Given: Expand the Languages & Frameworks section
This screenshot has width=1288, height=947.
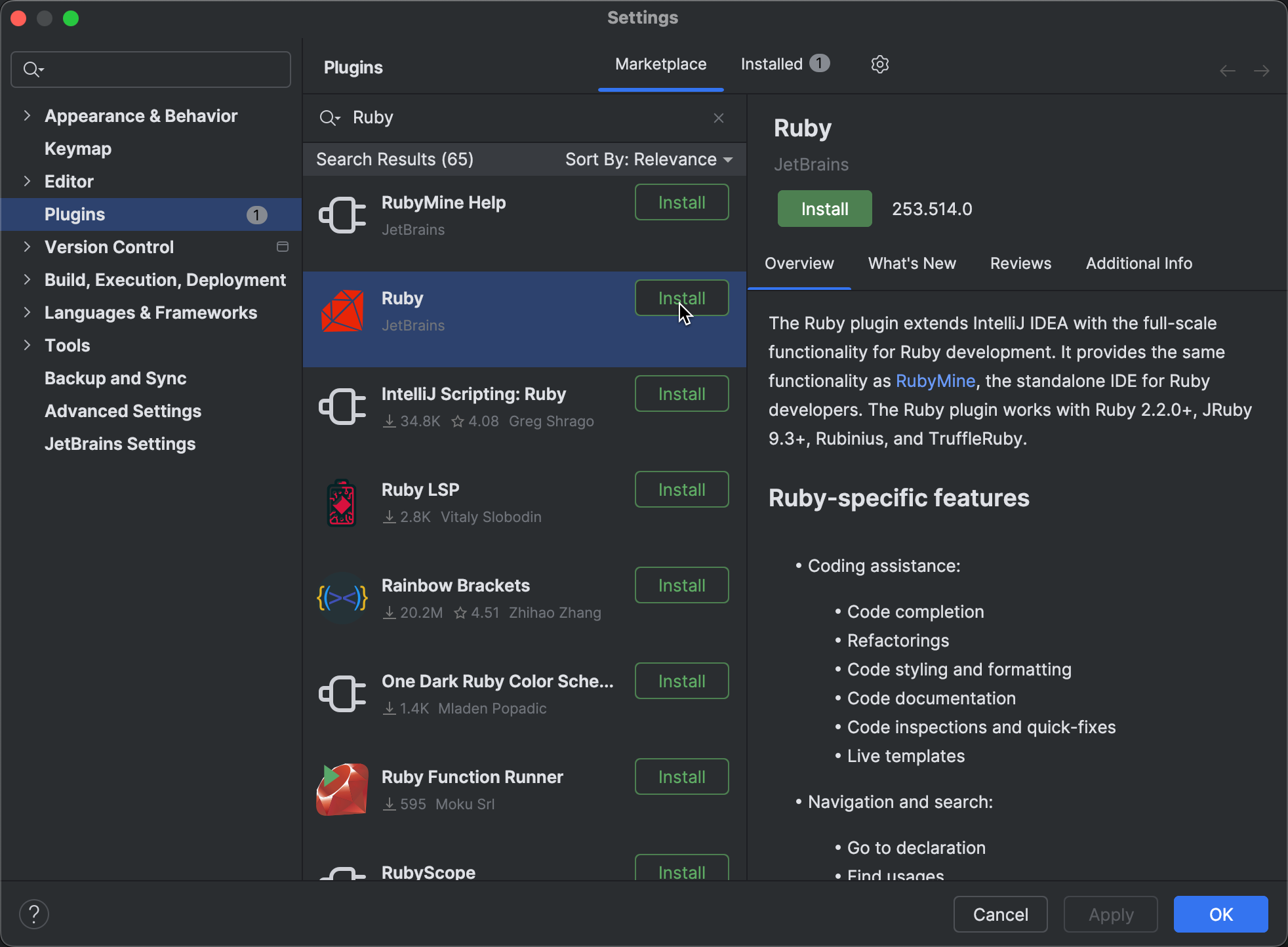Looking at the screenshot, I should coord(27,313).
